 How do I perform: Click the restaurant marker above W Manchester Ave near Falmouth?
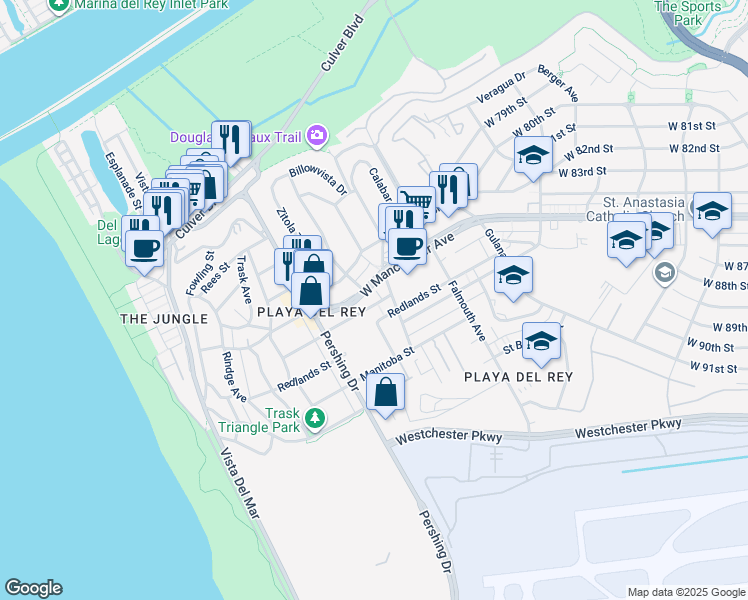[448, 190]
